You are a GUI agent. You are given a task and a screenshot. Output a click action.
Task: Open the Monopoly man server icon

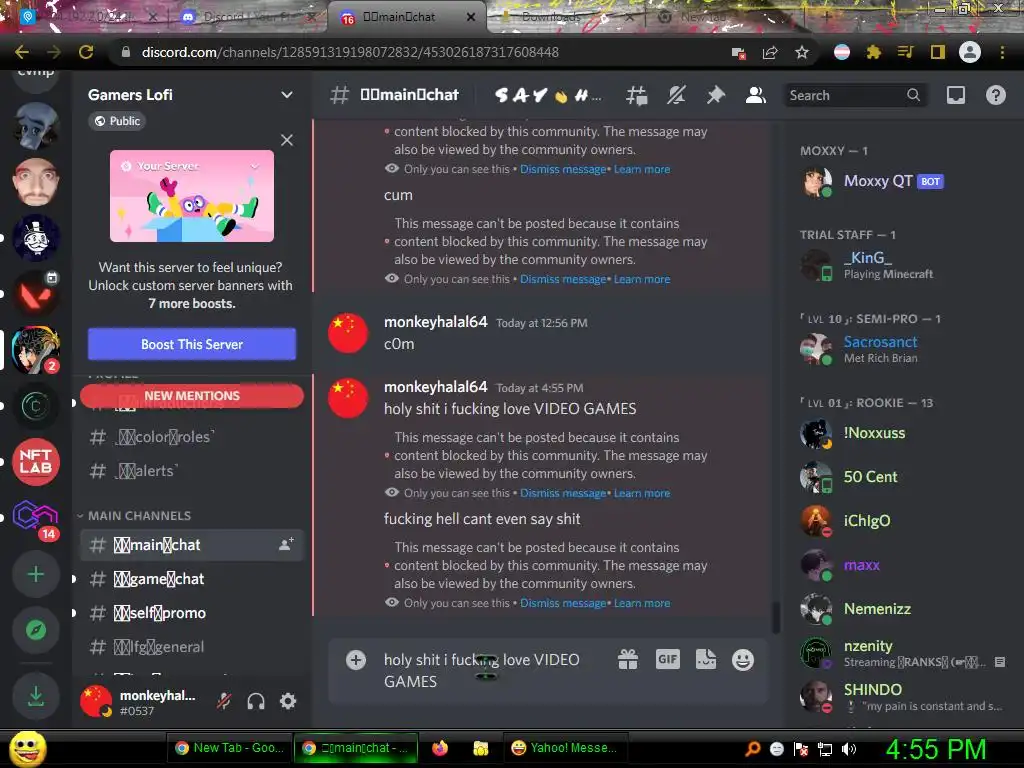(36, 237)
